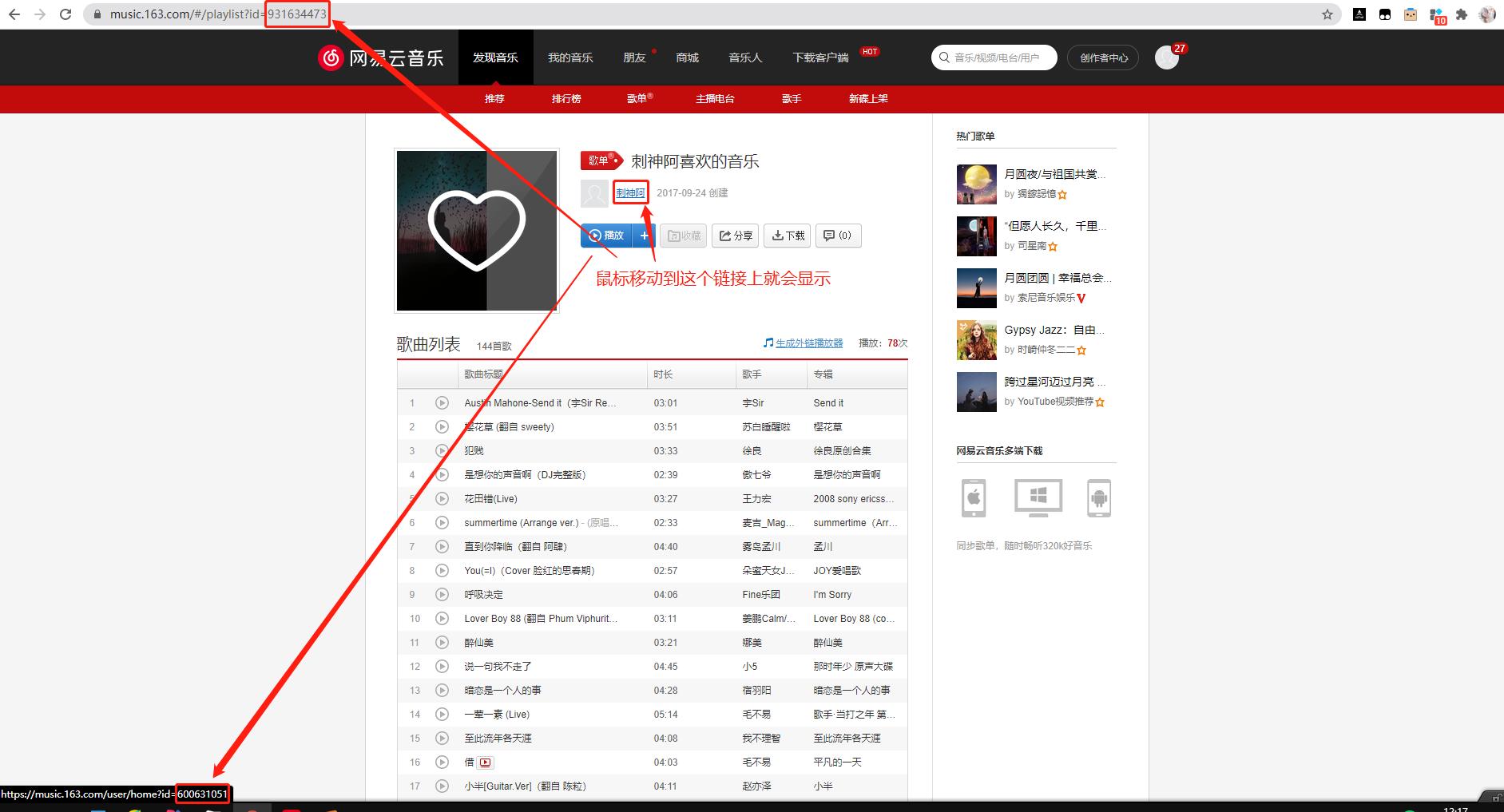Image resolution: width=1504 pixels, height=812 pixels.
Task: Click the Windows PC download icon
Action: (x=1038, y=498)
